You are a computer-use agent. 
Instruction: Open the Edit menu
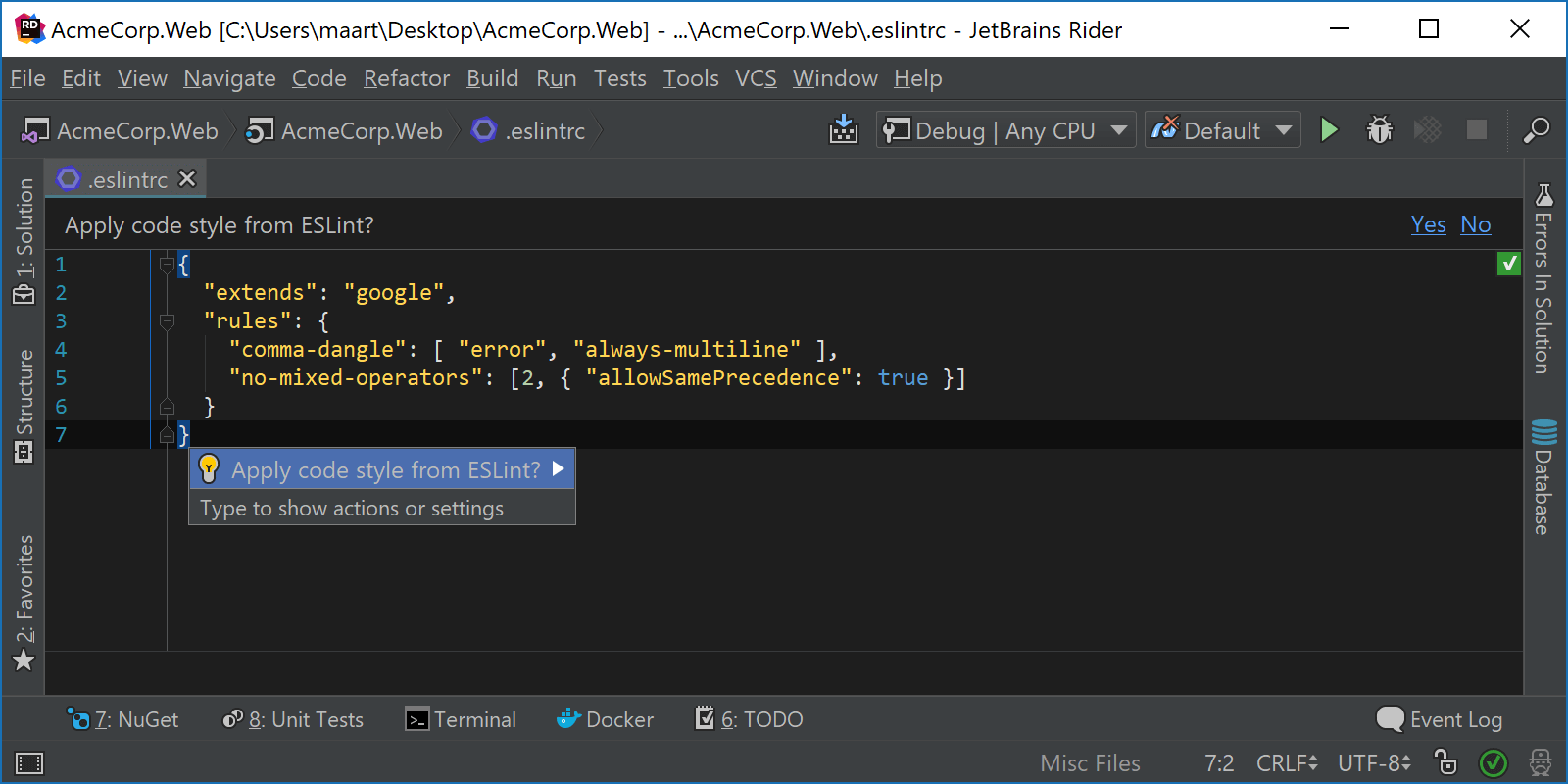[x=80, y=78]
